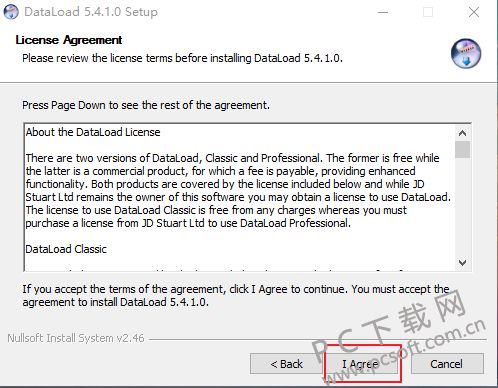Accept the license with I Agree

coord(361,364)
